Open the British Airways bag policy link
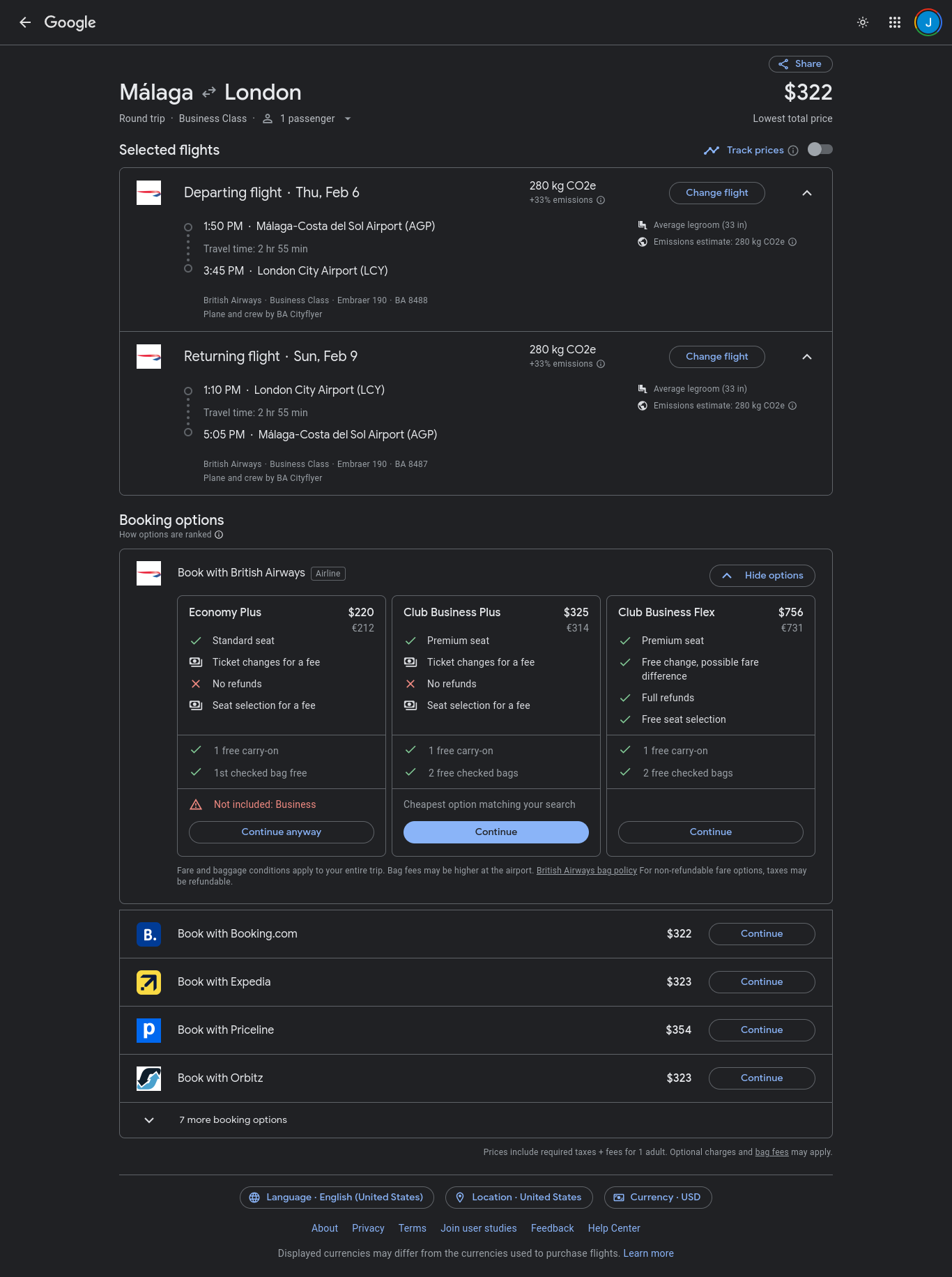The height and width of the screenshot is (1277, 952). coord(586,871)
